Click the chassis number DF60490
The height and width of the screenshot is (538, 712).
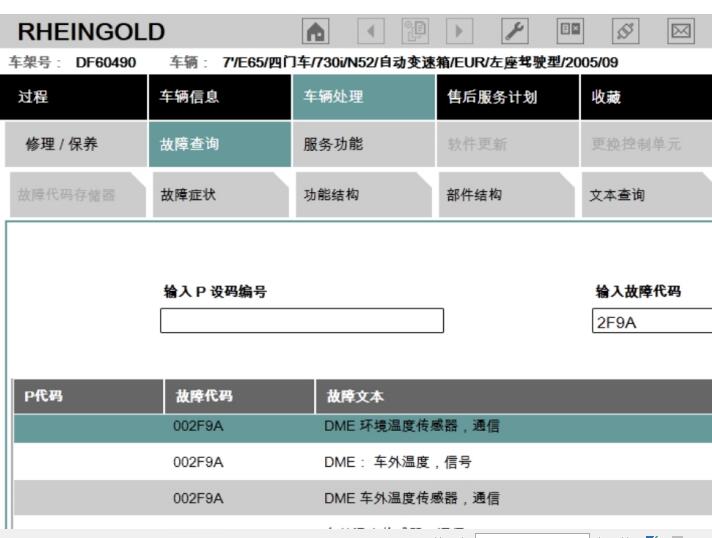(x=105, y=62)
